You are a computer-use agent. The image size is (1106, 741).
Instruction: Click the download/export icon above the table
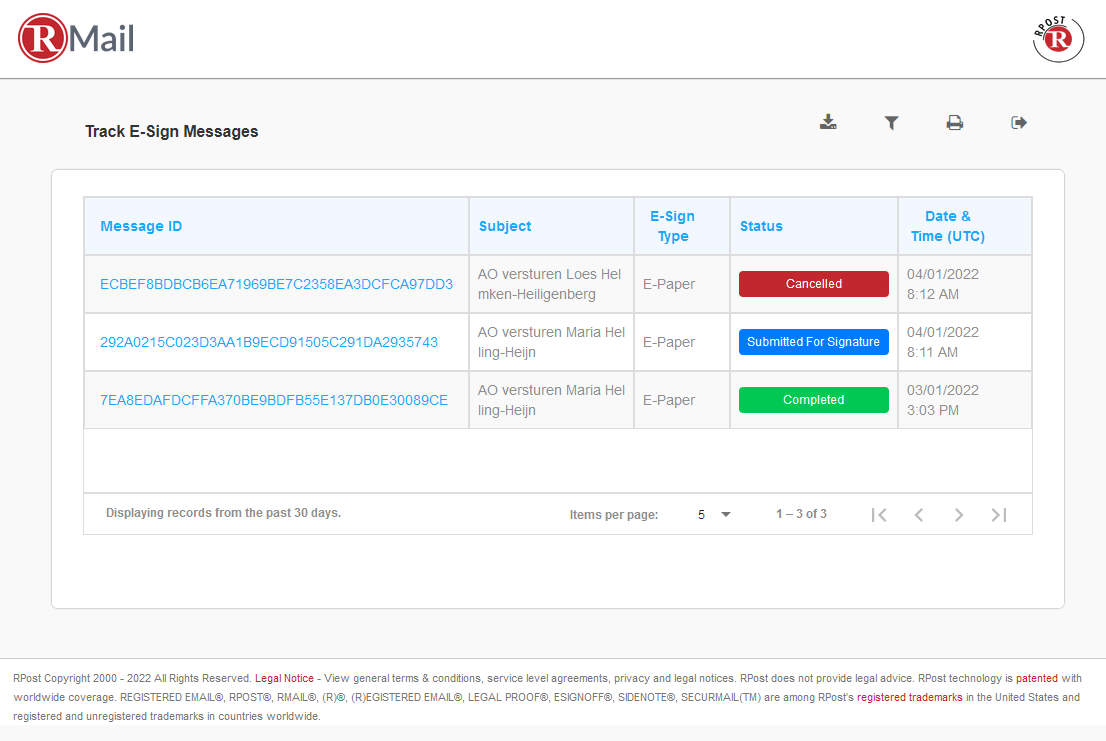point(827,123)
